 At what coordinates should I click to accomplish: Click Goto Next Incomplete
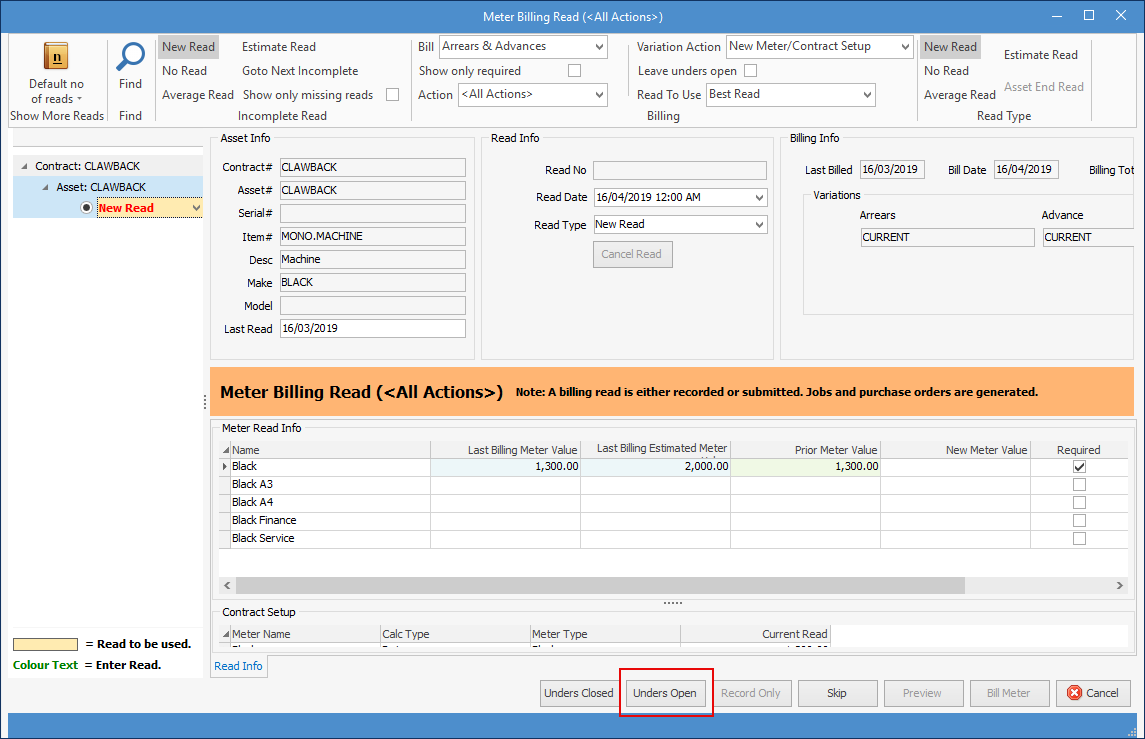point(300,71)
